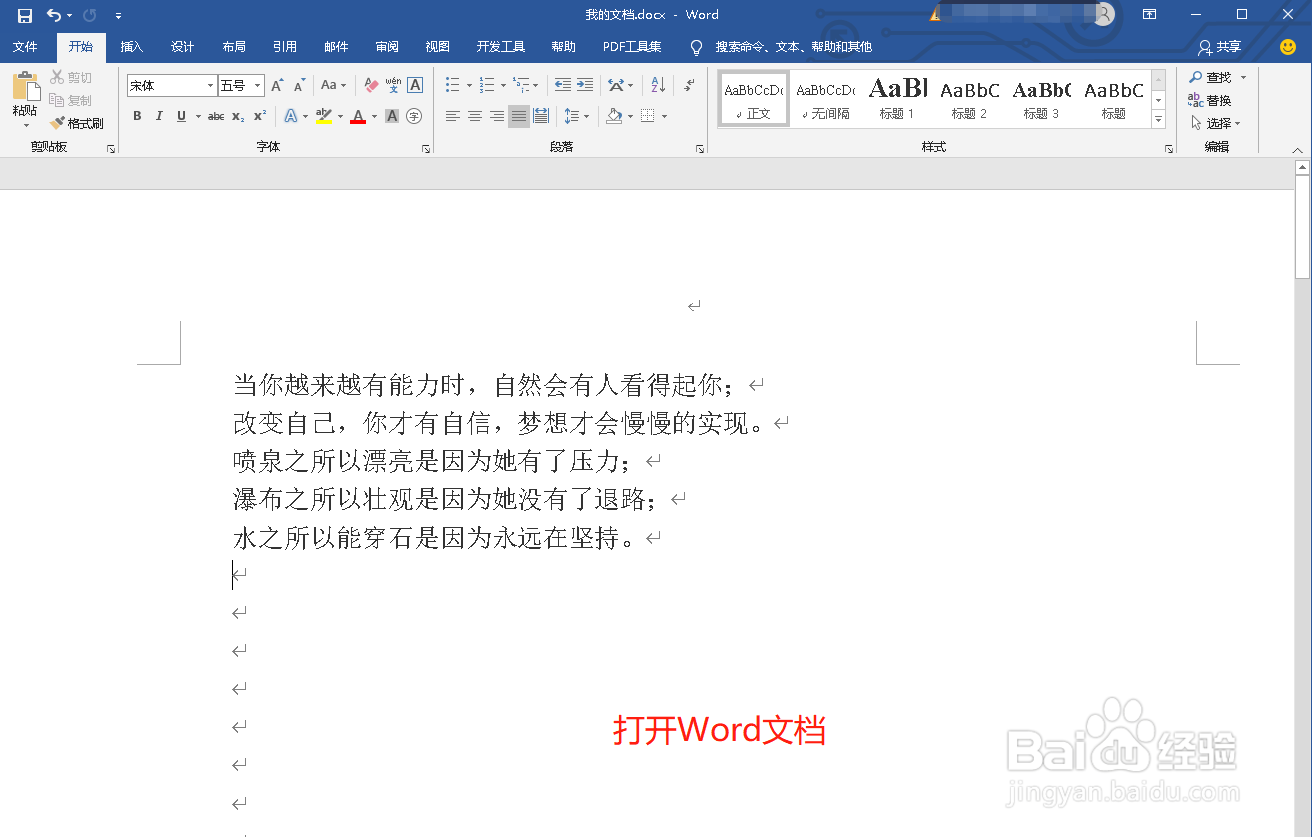Screen dimensions: 1312x837
Task: Click the subscript icon
Action: (236, 116)
